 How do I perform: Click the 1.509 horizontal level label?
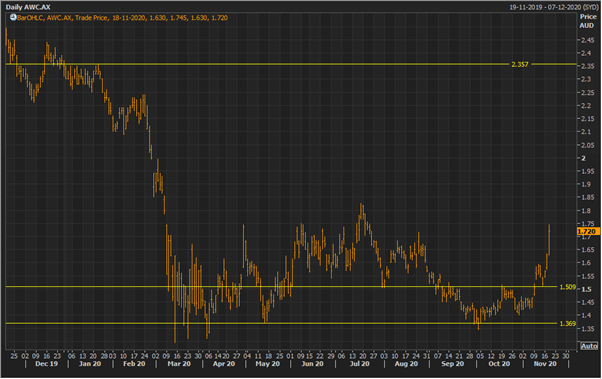[567, 287]
